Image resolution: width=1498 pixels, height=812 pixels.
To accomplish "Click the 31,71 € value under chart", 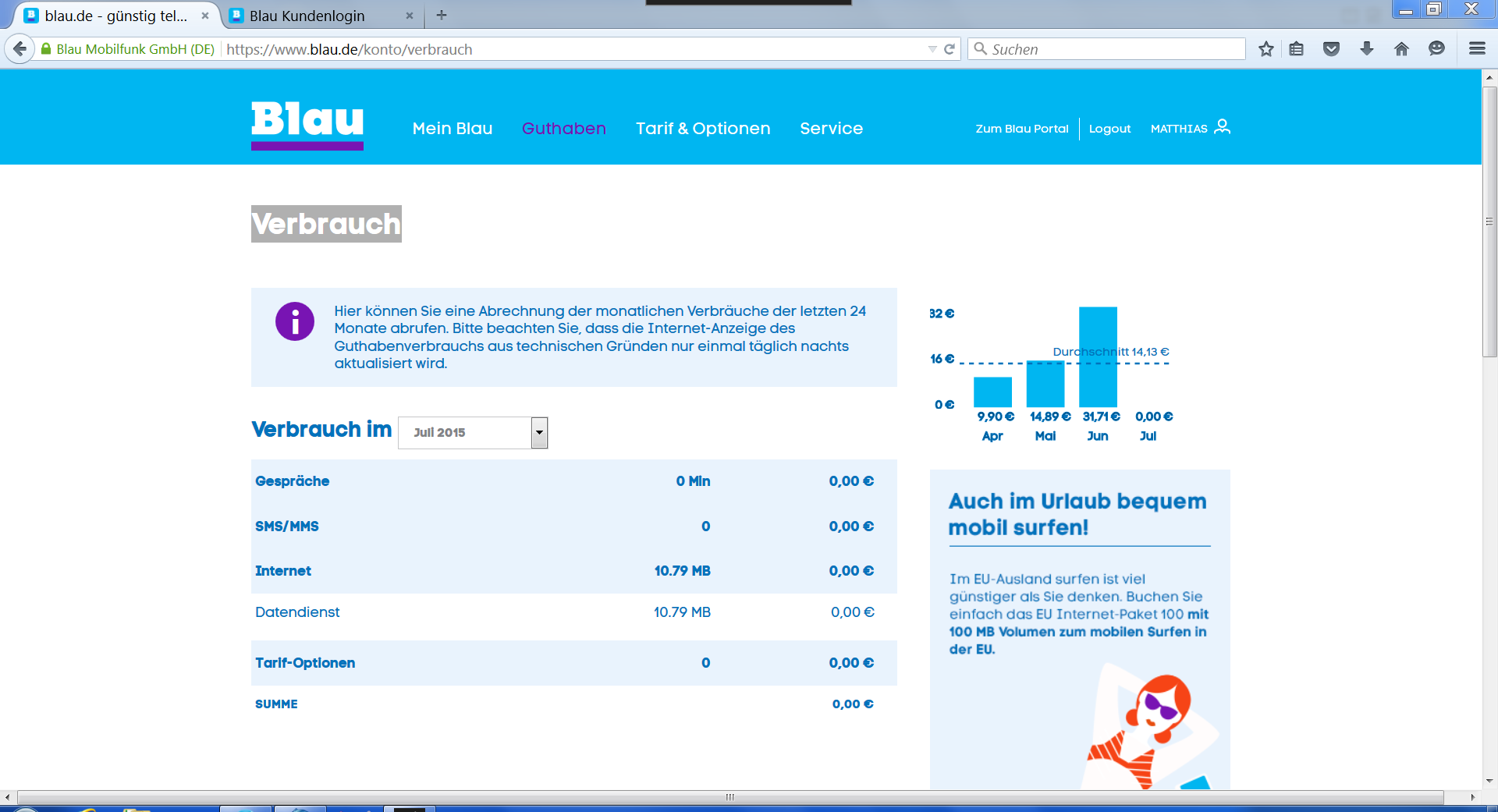I will pyautogui.click(x=1101, y=417).
